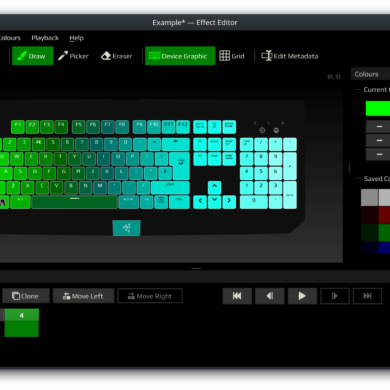Paint the W key

(17, 159)
